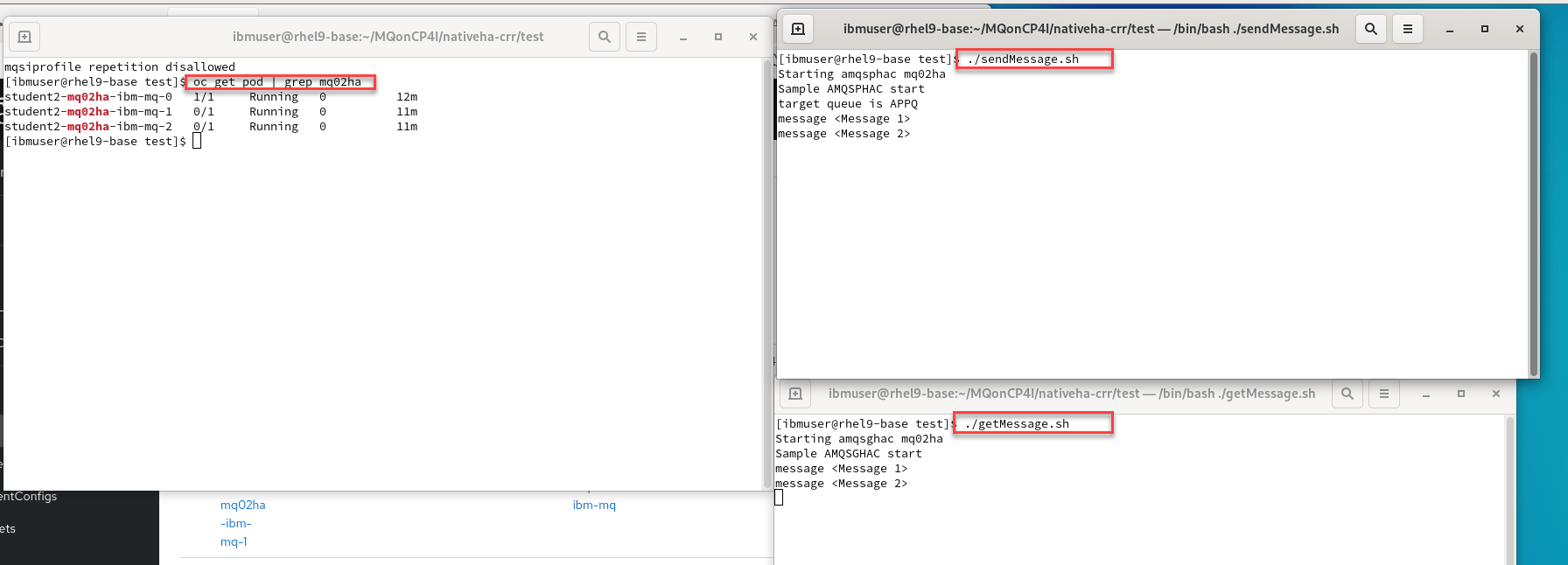This screenshot has width=1568, height=565.
Task: Close the left oc get pod terminal
Action: pos(753,37)
